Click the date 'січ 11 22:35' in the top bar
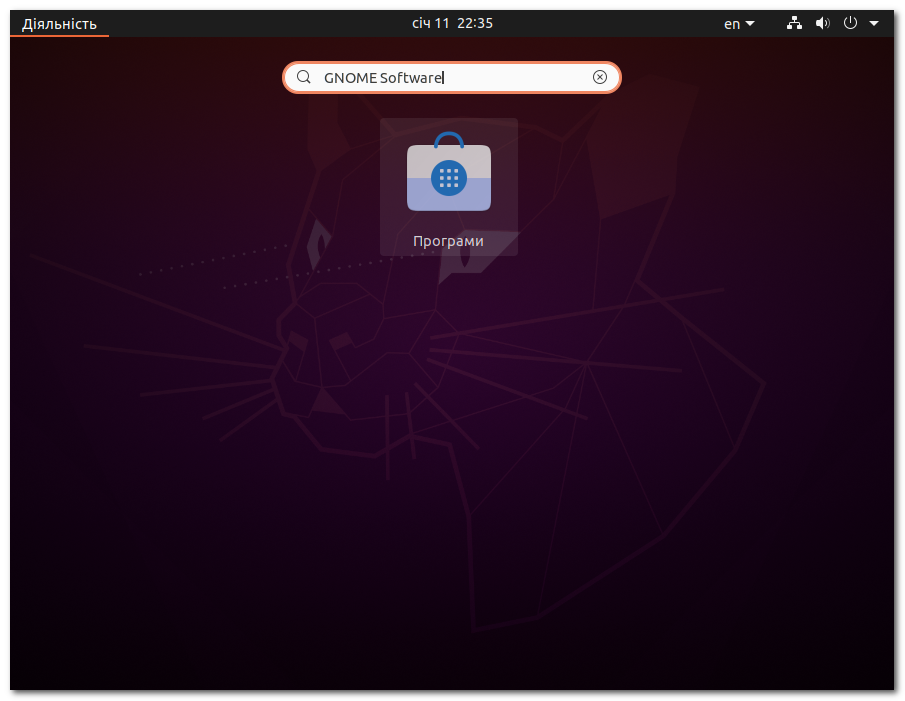 (452, 22)
